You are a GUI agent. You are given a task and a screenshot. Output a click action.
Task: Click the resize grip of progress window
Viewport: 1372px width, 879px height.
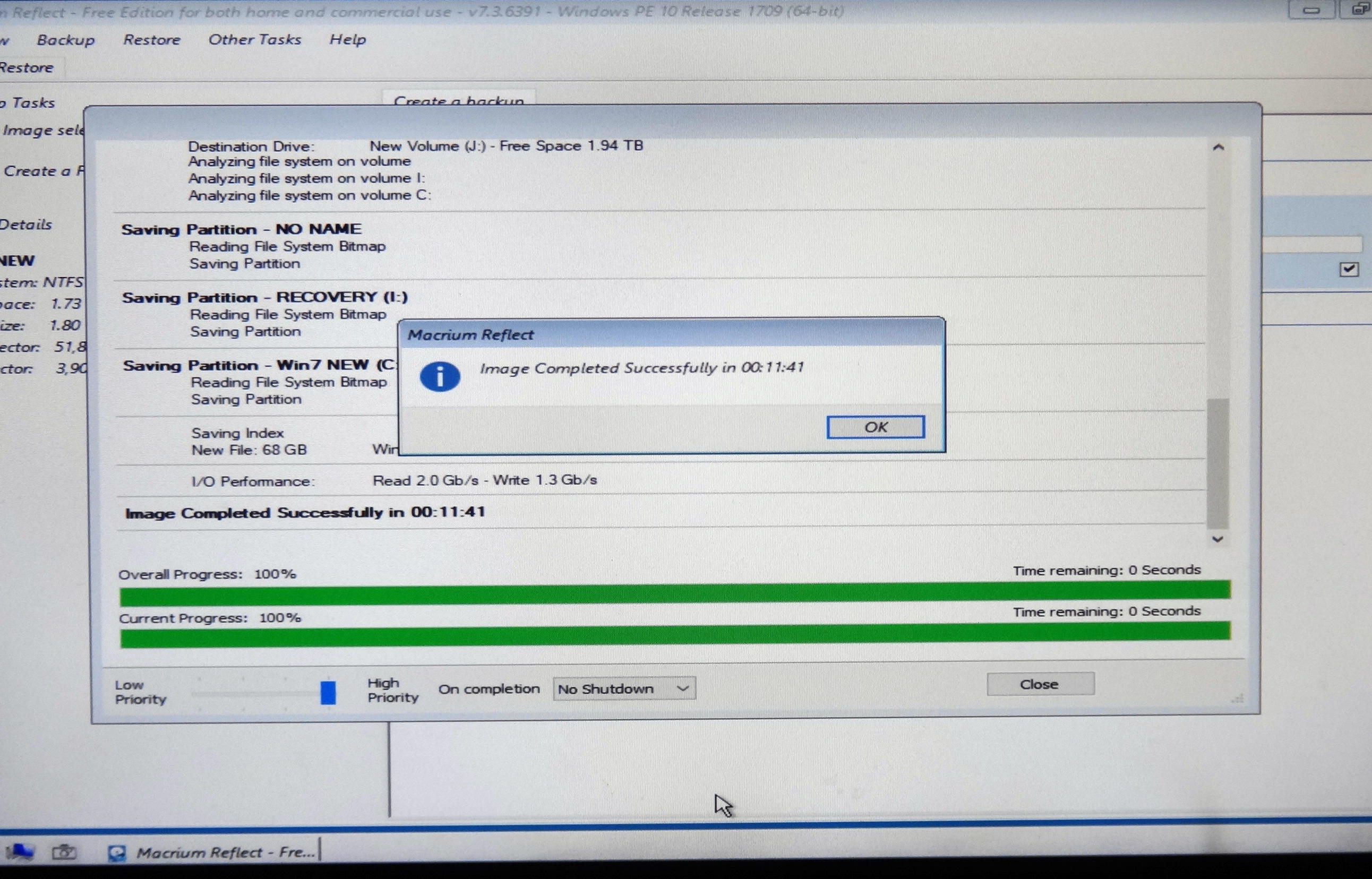(x=1237, y=698)
